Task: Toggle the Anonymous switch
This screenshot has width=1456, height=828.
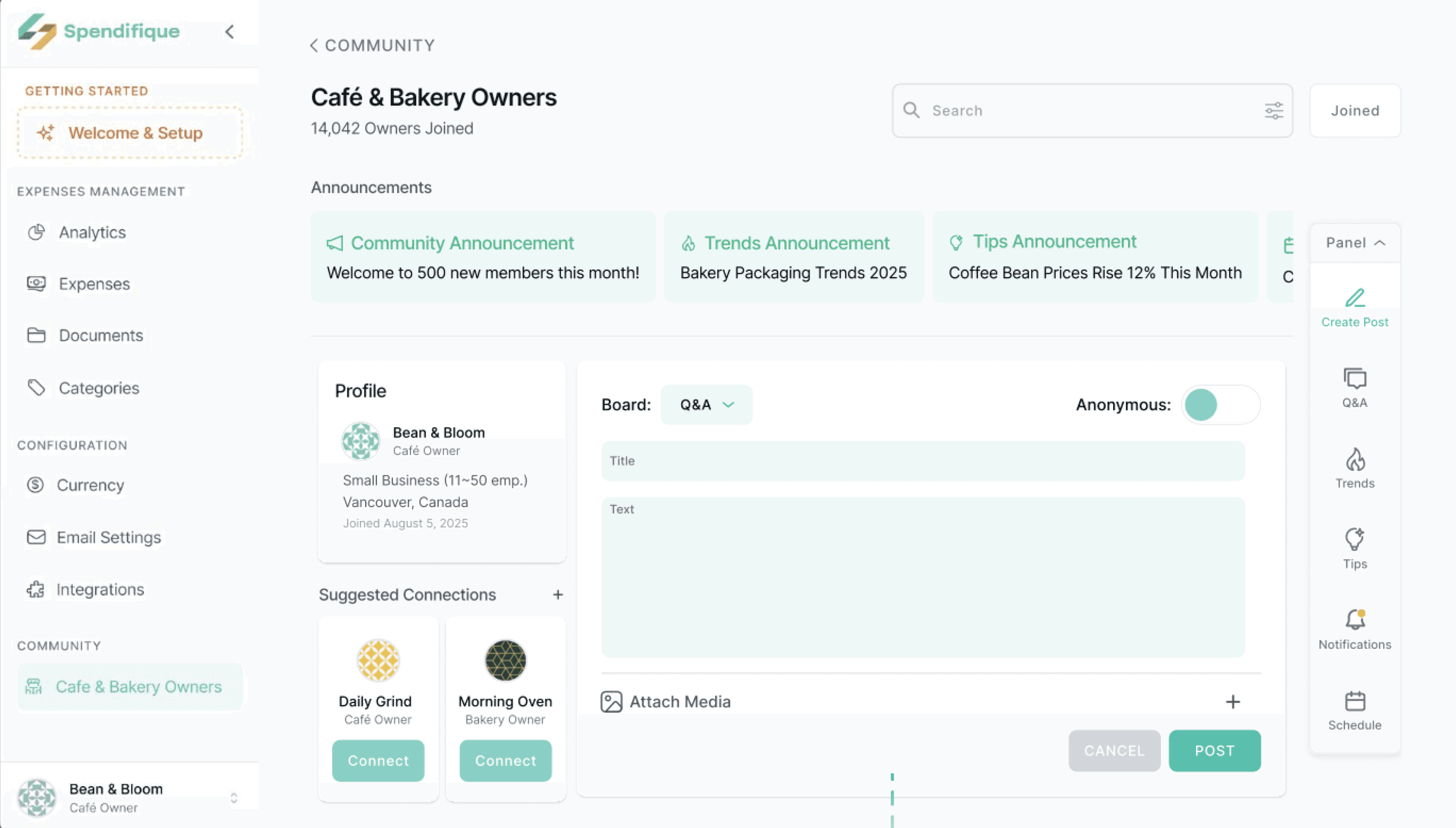Action: pos(1220,404)
